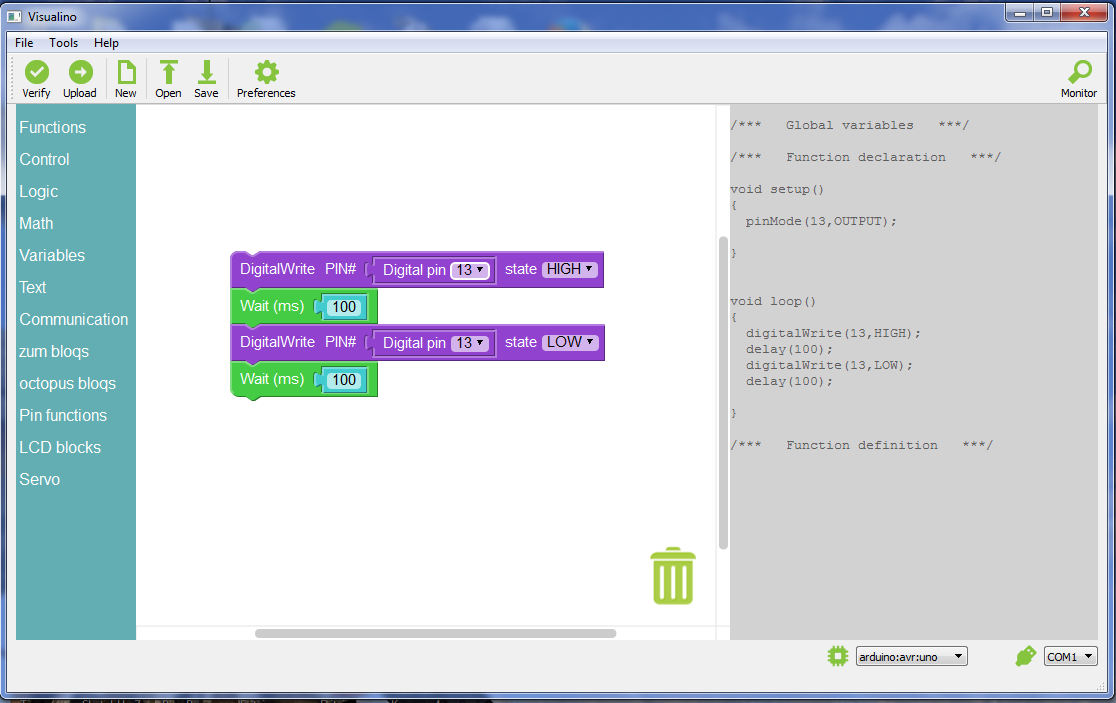Click the horizontal workspace scrollbar
The height and width of the screenshot is (703, 1116).
pyautogui.click(x=435, y=633)
